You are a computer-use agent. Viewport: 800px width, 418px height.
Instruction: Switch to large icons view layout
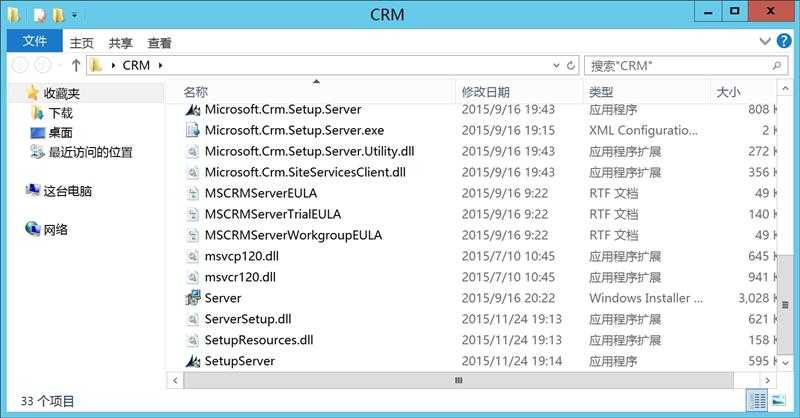click(x=779, y=401)
